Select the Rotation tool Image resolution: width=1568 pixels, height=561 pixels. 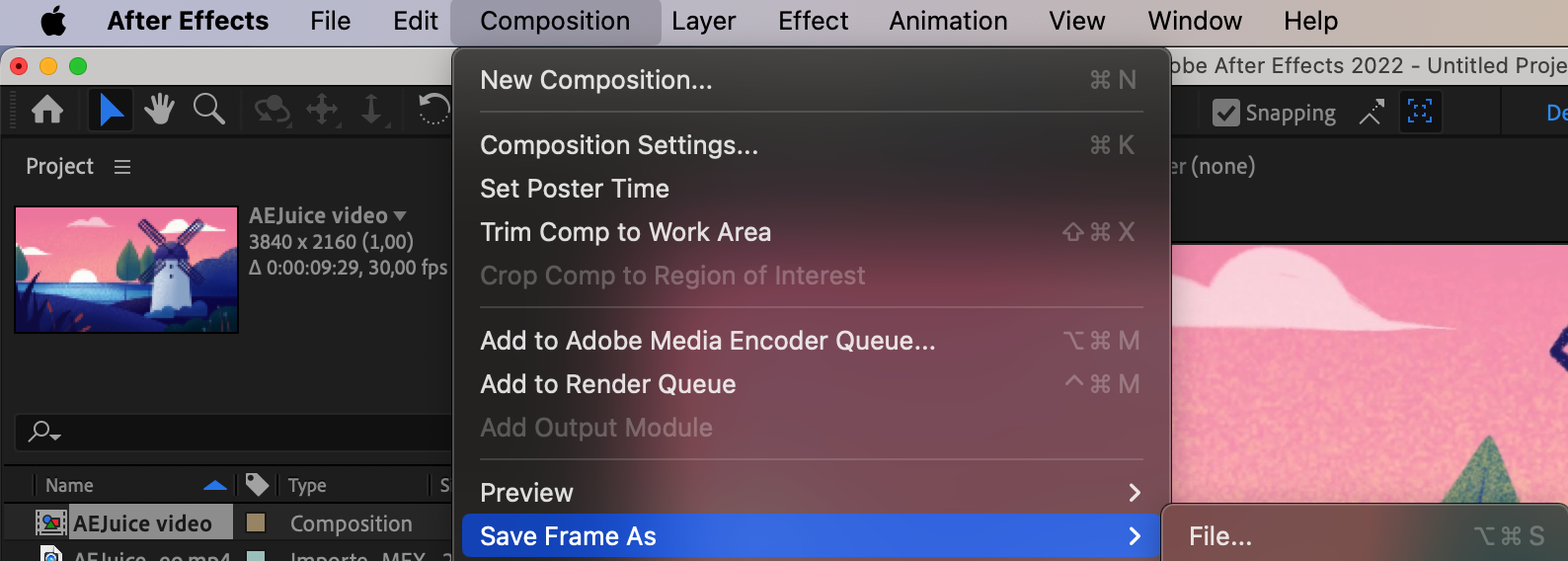coord(432,110)
